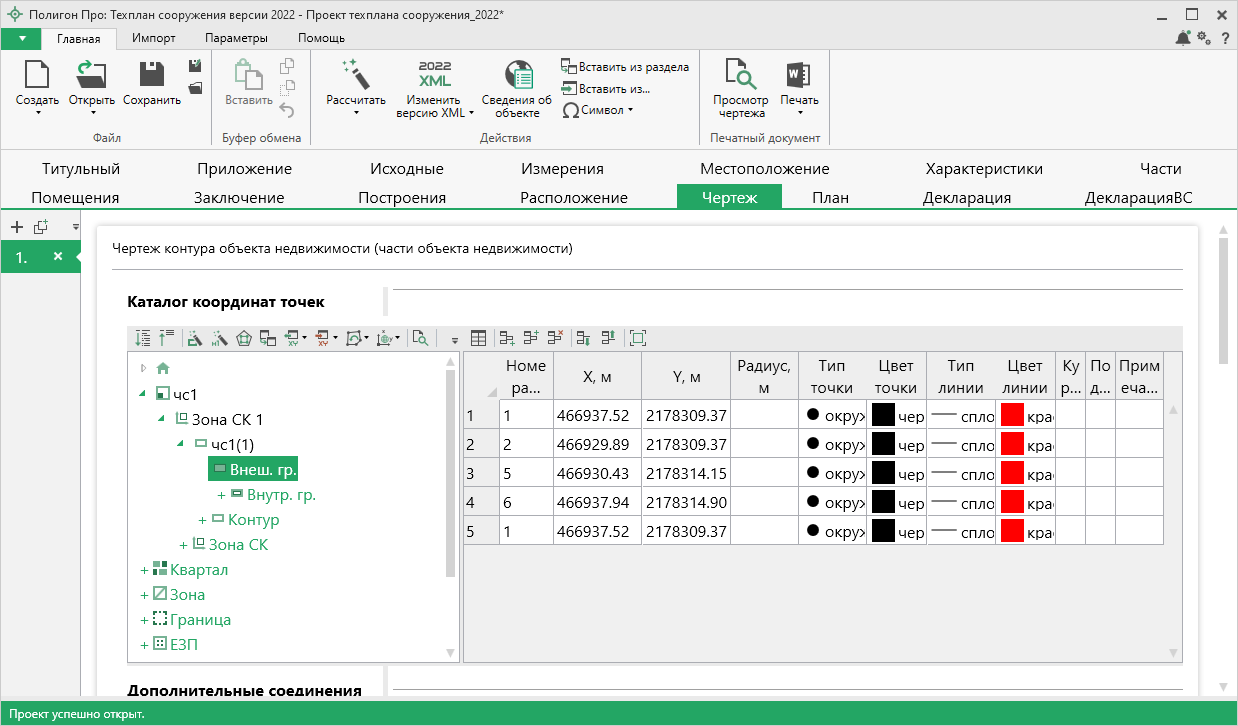Click Вставить из раздела button
This screenshot has width=1238, height=726.
[625, 67]
